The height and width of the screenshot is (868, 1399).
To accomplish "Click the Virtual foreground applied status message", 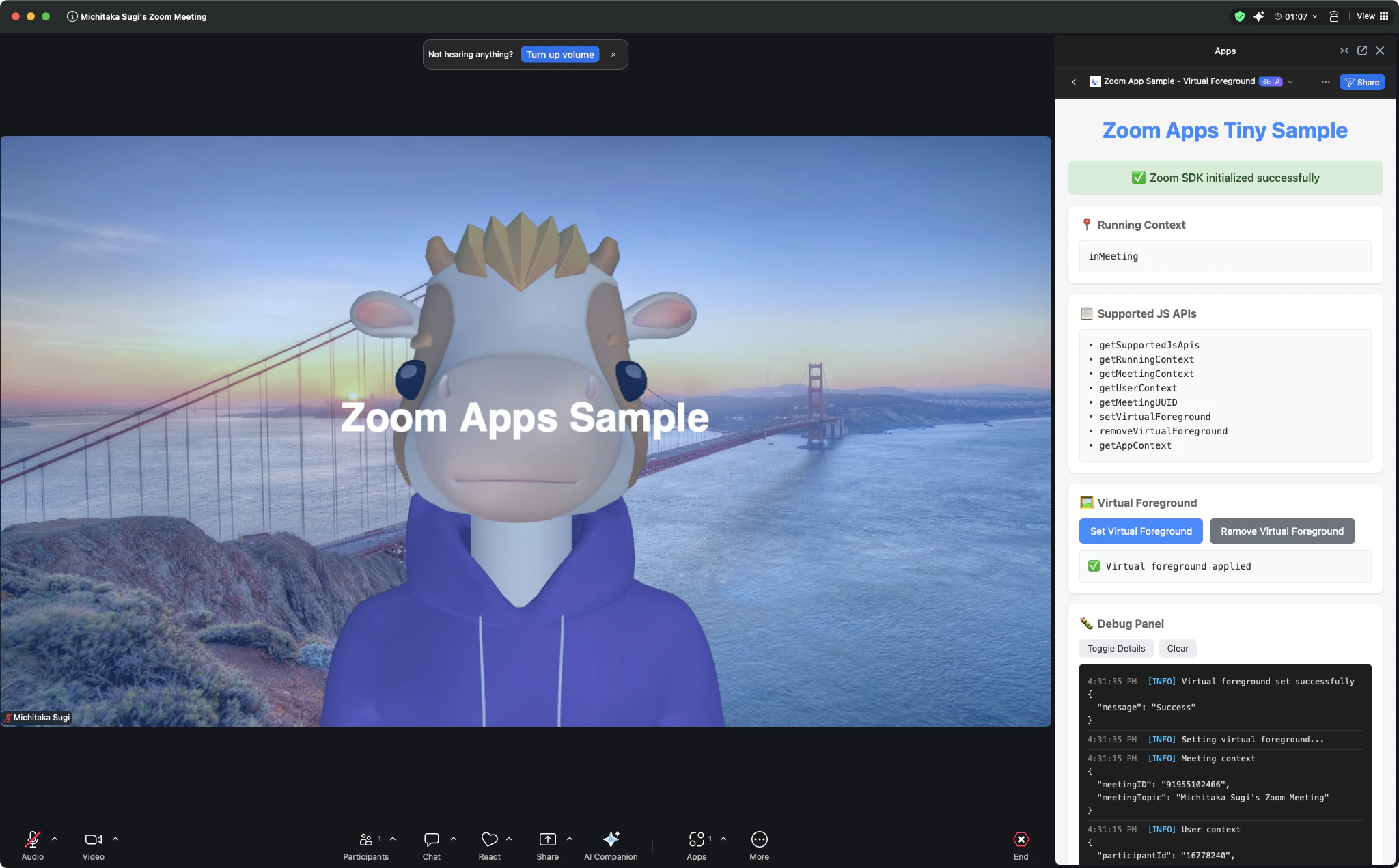I will 1225,566.
